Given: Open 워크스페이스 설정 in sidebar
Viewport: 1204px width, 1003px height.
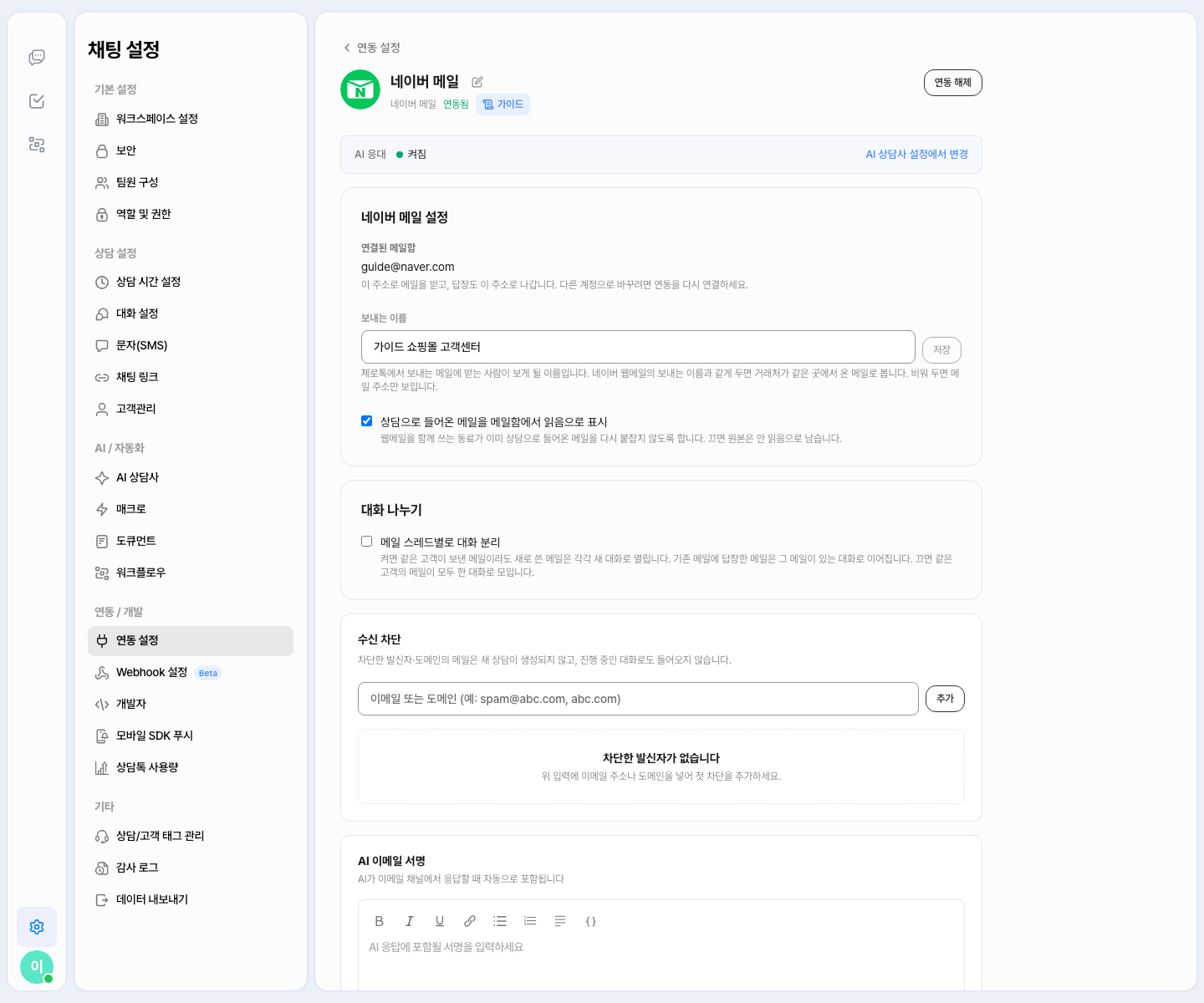Looking at the screenshot, I should [x=191, y=119].
